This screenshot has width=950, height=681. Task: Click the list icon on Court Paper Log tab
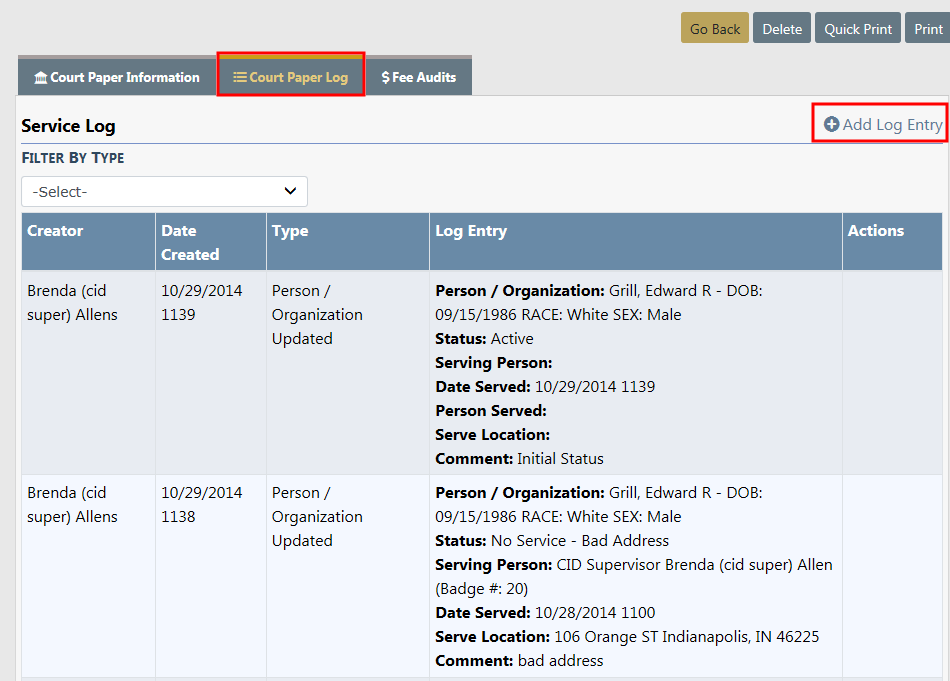pos(240,78)
